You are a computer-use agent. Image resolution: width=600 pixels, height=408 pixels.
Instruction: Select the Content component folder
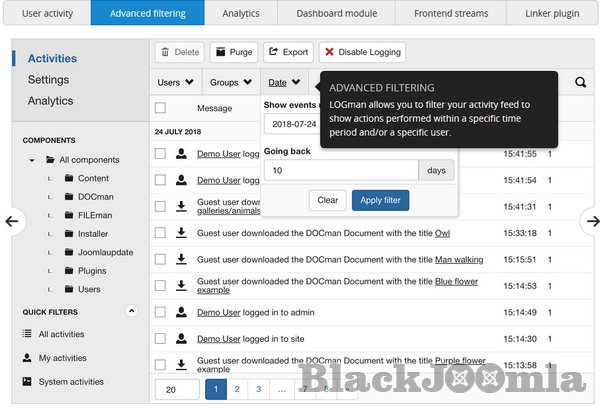(x=93, y=178)
